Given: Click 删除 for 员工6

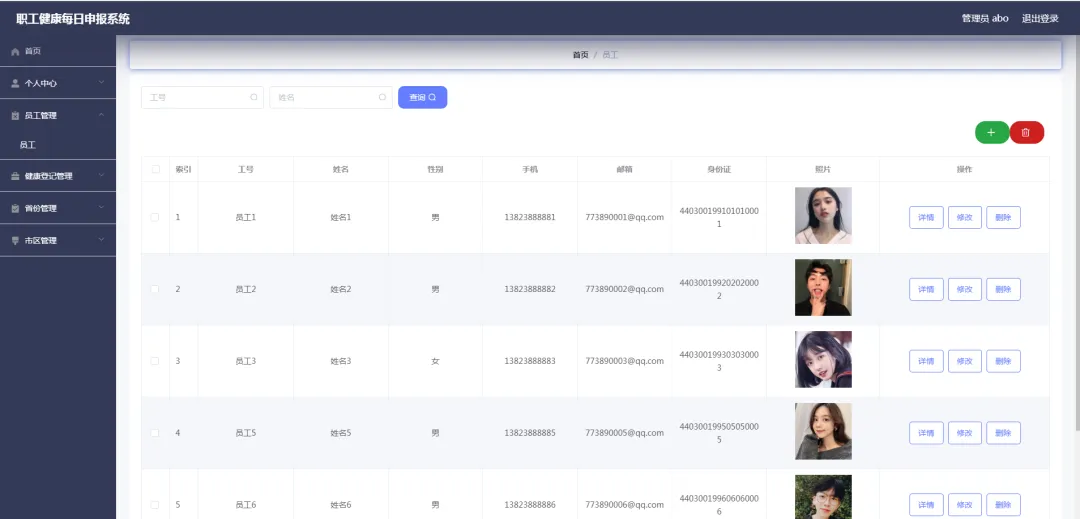Looking at the screenshot, I should pos(1004,505).
